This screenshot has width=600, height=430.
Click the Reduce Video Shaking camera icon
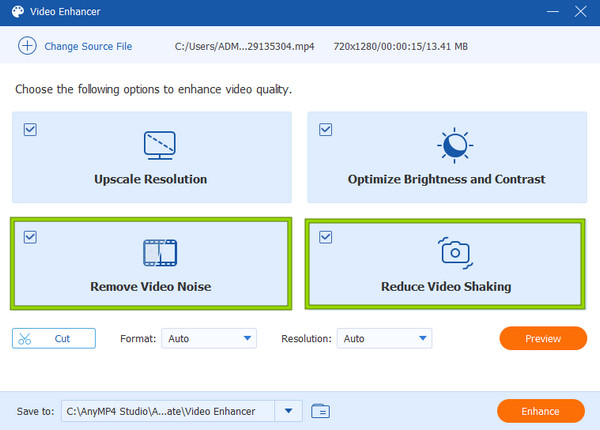(455, 253)
